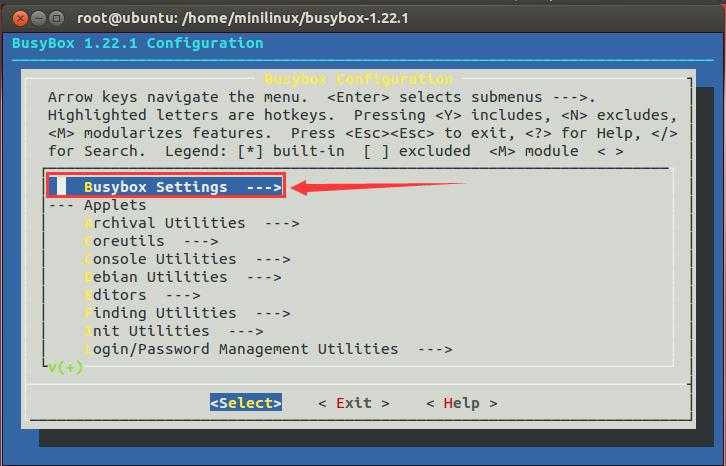Open Finding Utilities submenu
The width and height of the screenshot is (726, 466).
pyautogui.click(x=187, y=313)
